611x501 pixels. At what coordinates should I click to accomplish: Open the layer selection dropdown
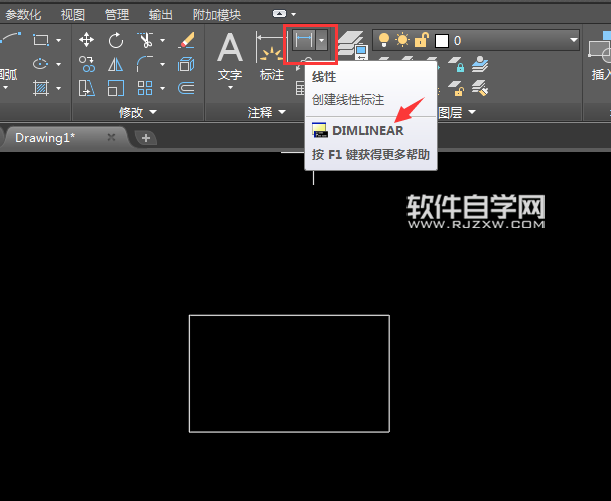pos(573,40)
